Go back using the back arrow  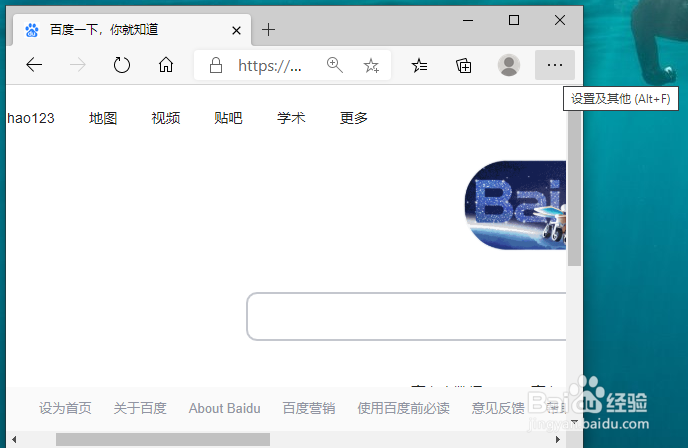(x=34, y=65)
